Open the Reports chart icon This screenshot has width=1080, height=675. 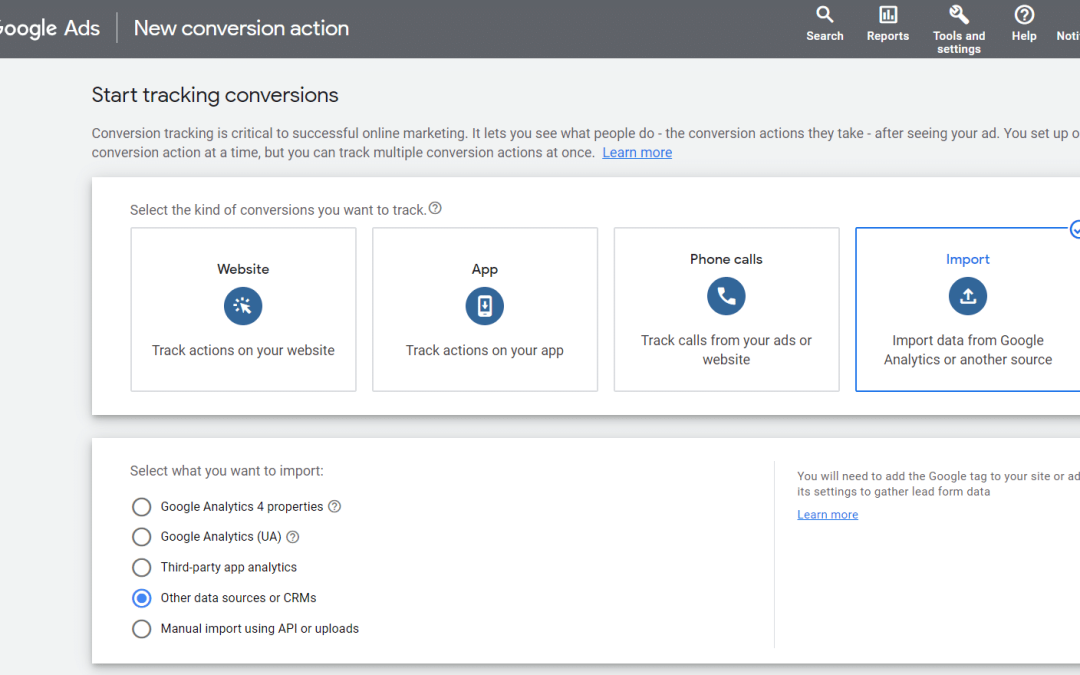pyautogui.click(x=887, y=15)
